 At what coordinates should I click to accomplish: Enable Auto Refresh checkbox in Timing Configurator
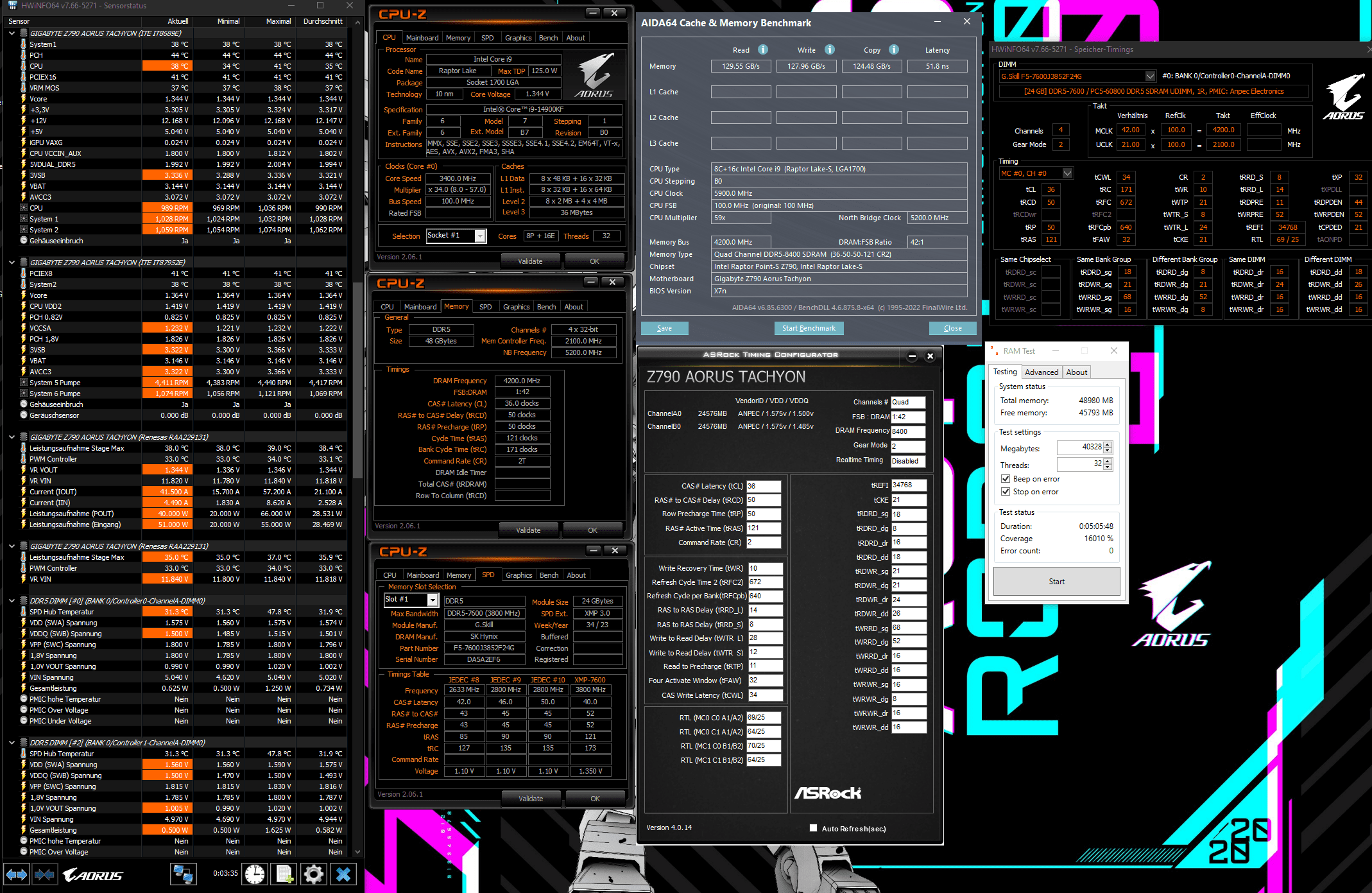tap(814, 828)
